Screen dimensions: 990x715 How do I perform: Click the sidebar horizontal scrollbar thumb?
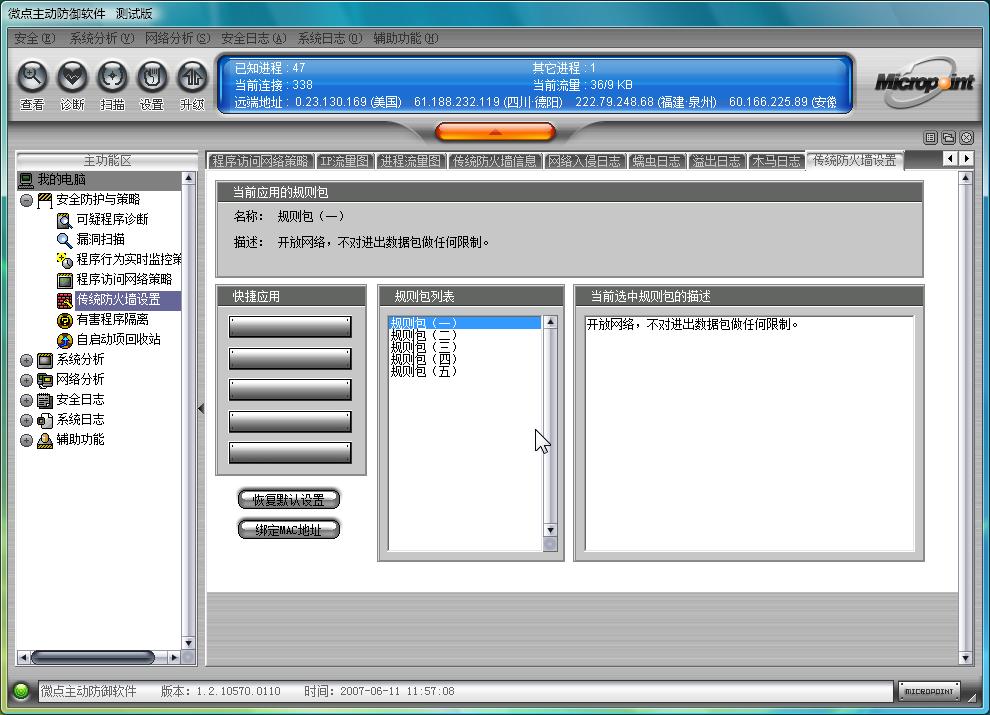click(x=92, y=658)
